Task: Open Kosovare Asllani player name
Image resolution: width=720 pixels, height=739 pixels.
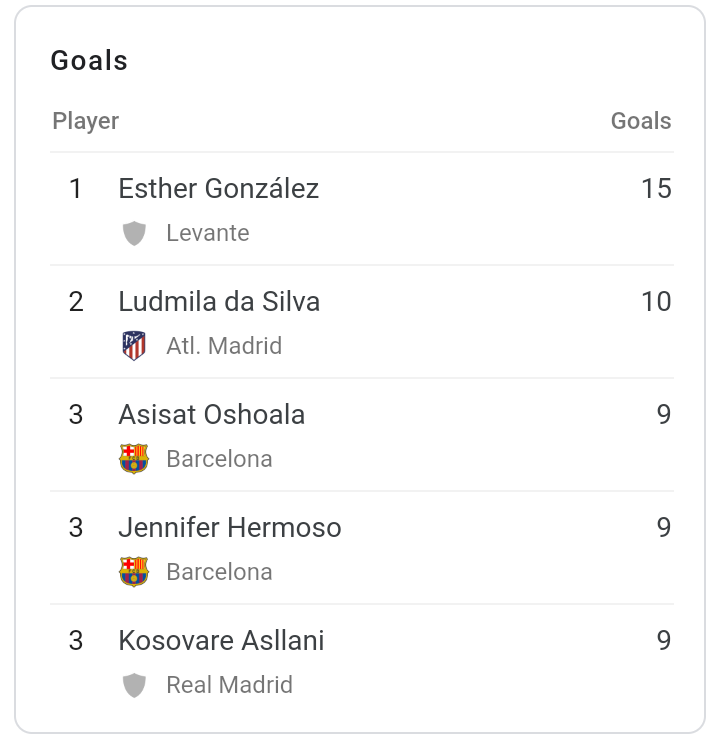Action: click(x=221, y=640)
